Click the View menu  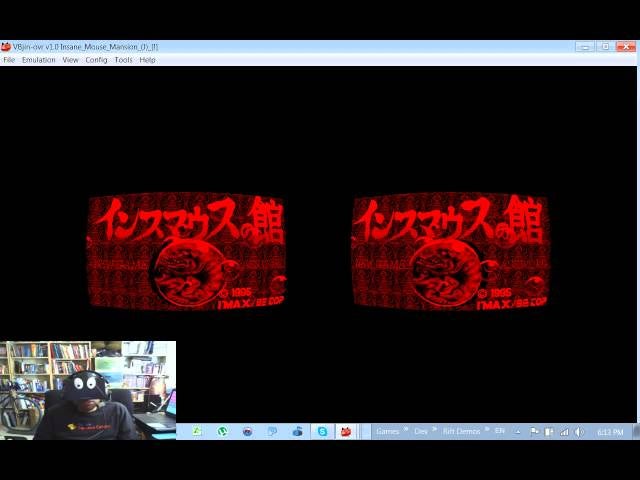point(70,60)
